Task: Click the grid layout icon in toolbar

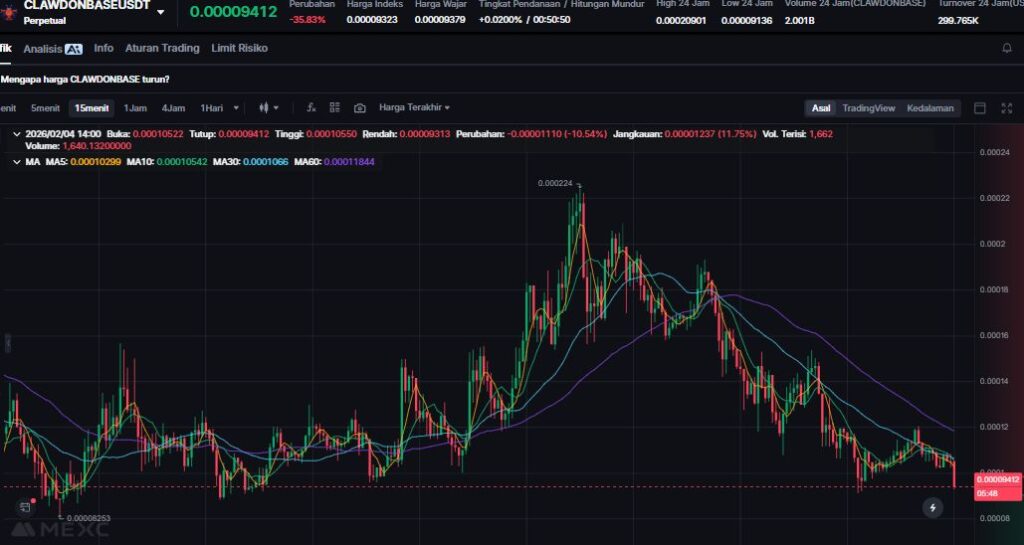Action: tap(335, 108)
